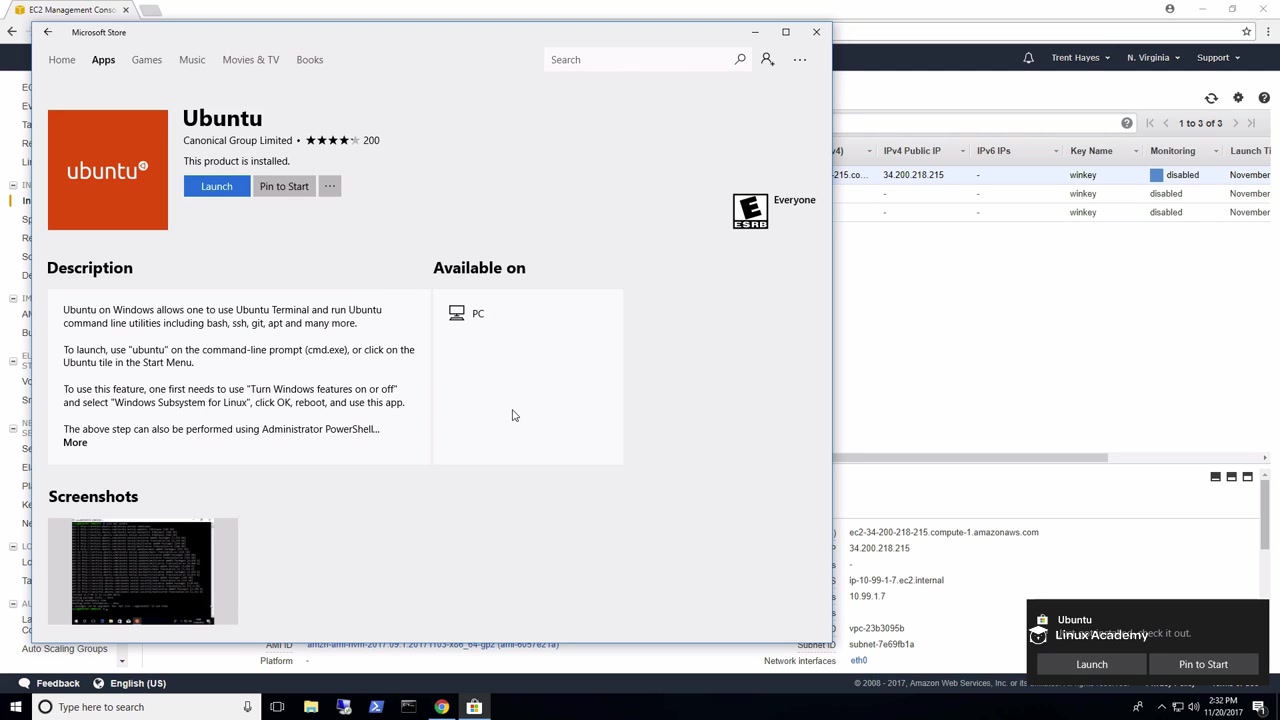
Task: Click the Ubuntu app logo tile
Action: pos(108,170)
